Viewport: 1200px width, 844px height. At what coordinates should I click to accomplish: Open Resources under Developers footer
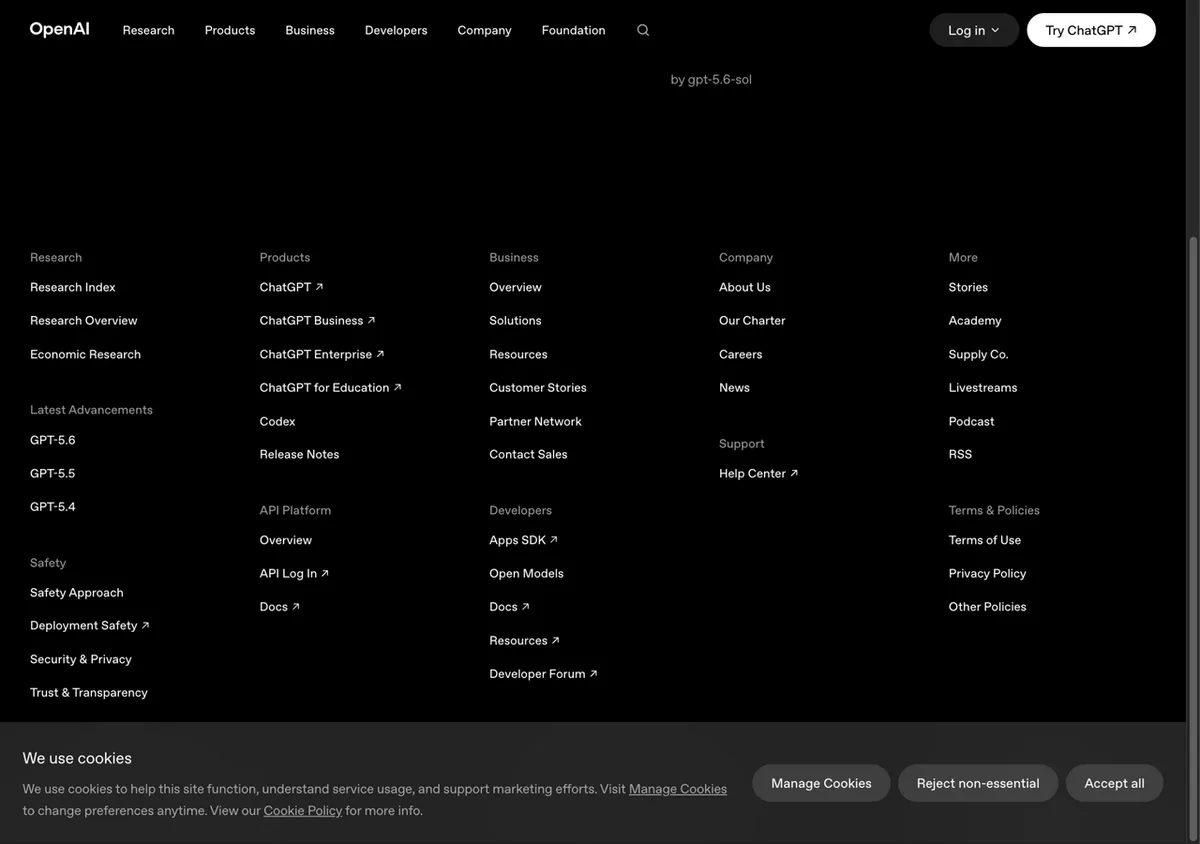coord(525,641)
